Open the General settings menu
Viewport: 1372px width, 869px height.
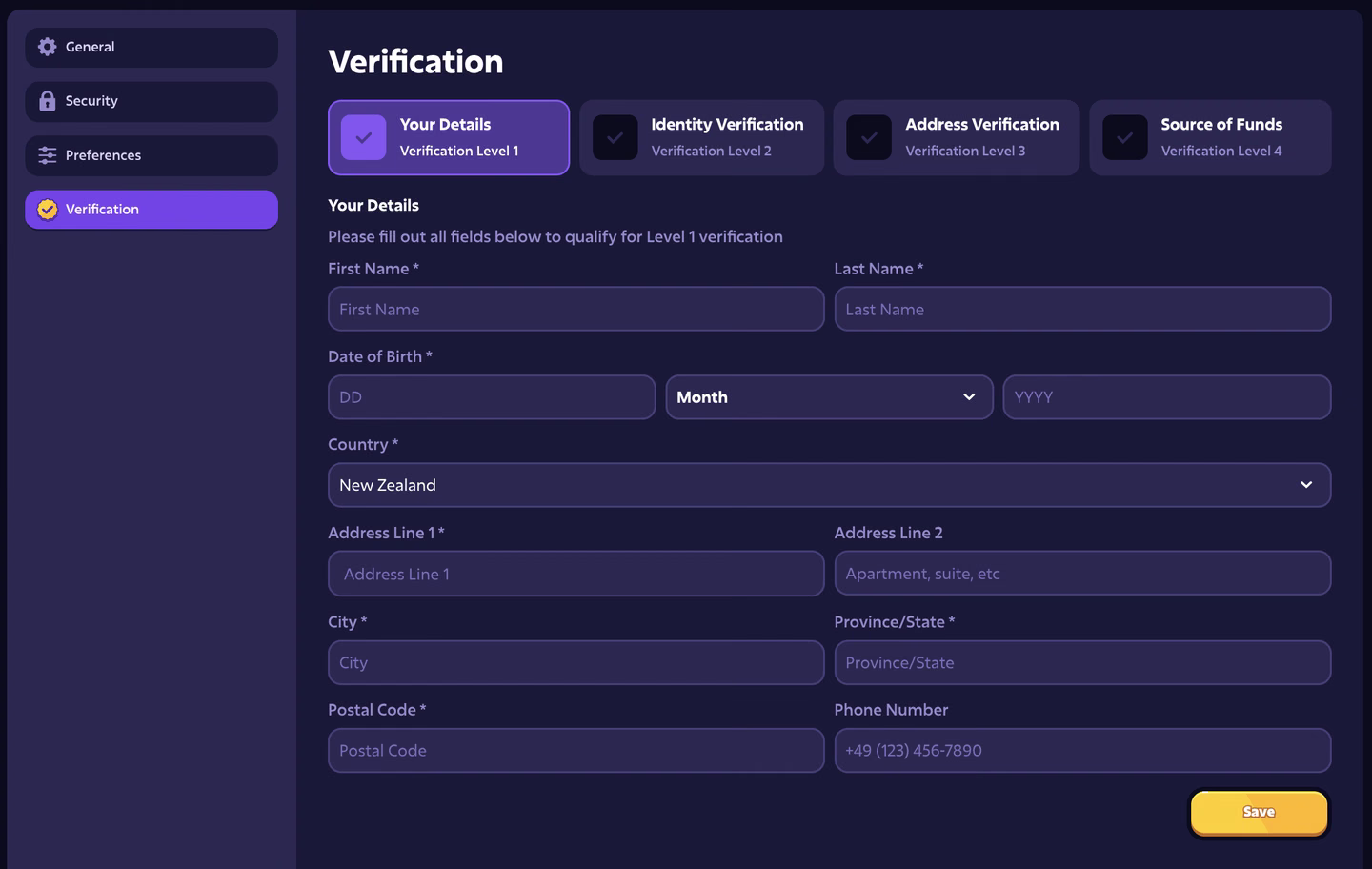[151, 47]
